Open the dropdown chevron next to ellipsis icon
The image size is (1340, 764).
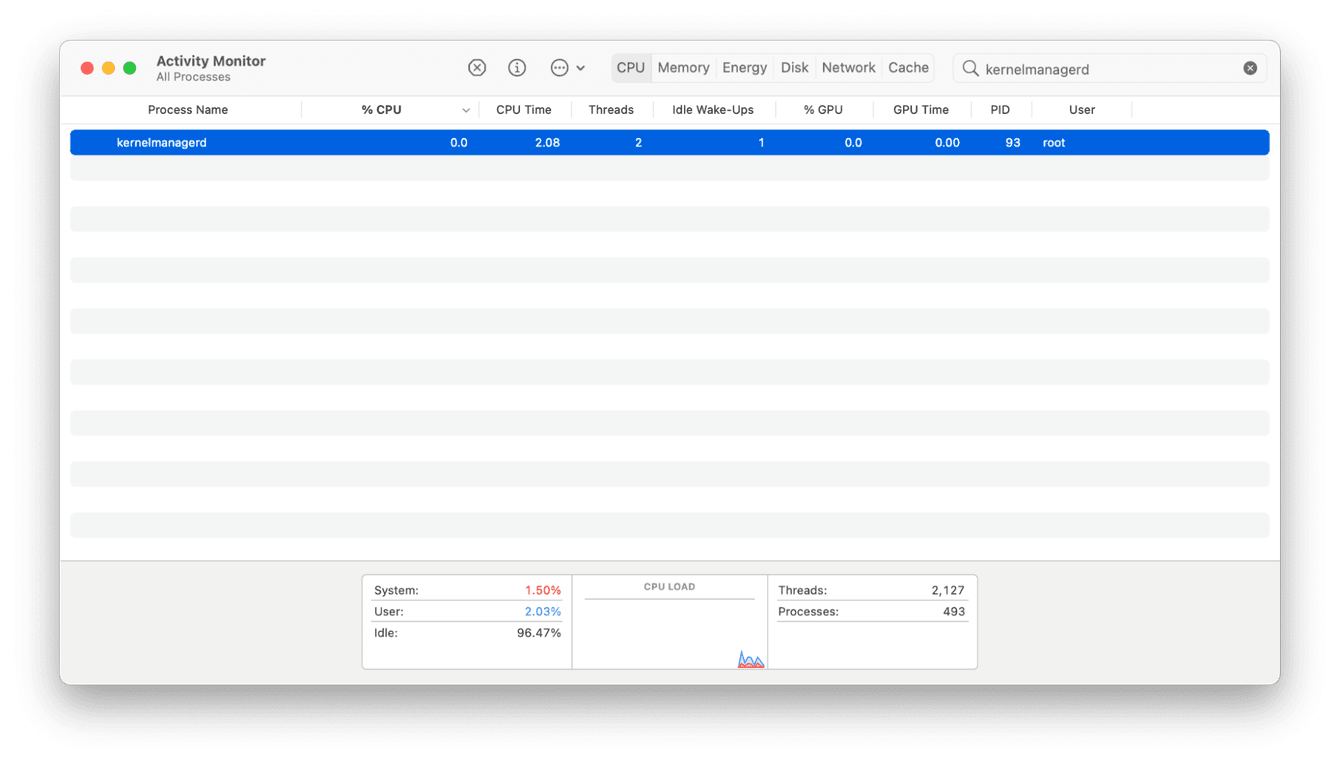tap(582, 67)
